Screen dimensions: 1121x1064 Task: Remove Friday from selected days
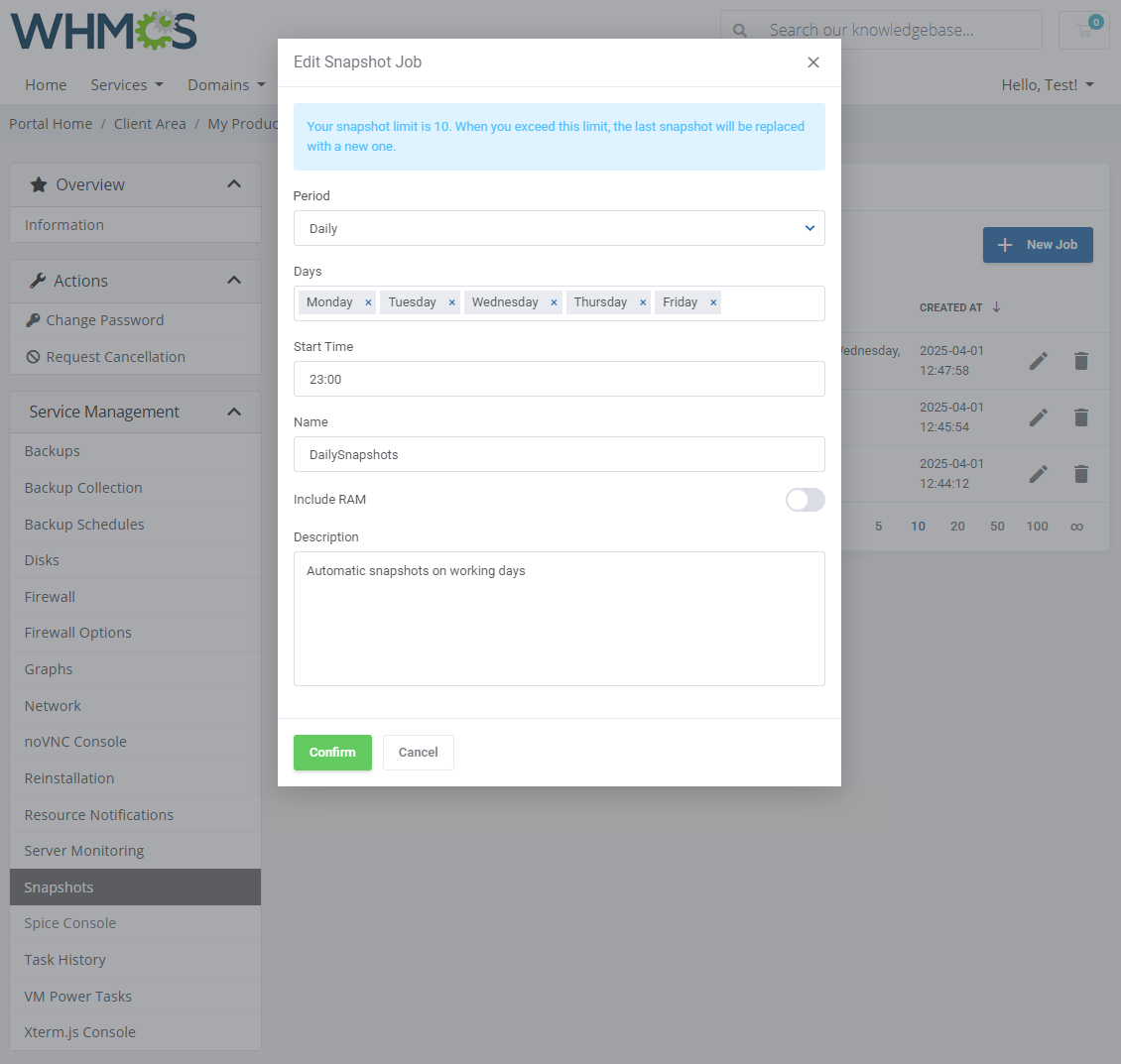tap(712, 301)
